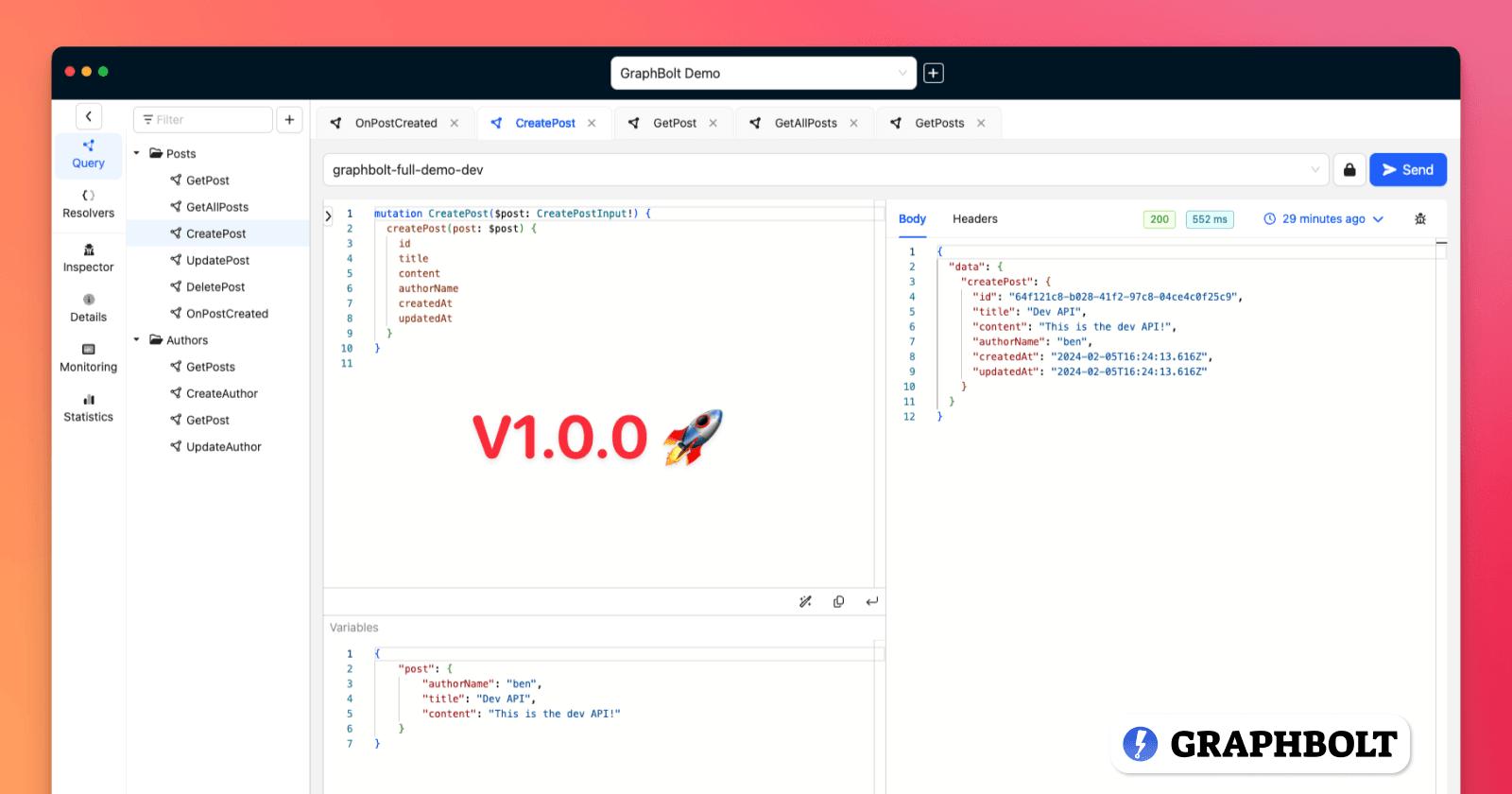Select OnPostCreated in the tree
The width and height of the screenshot is (1512, 794).
(x=227, y=314)
